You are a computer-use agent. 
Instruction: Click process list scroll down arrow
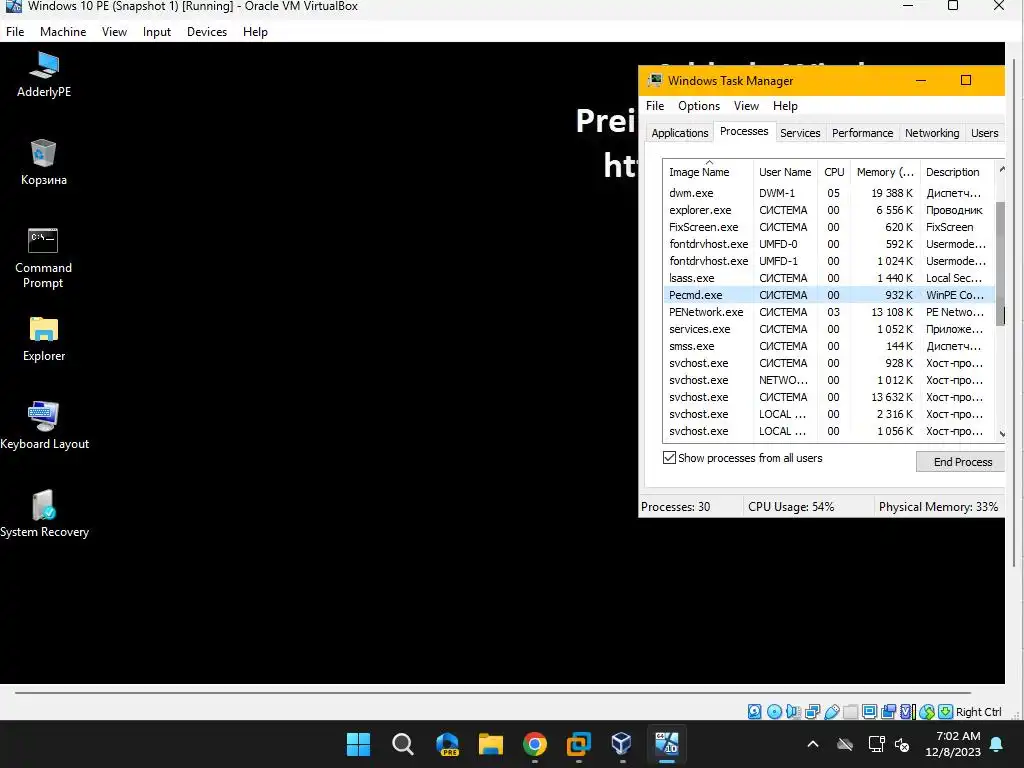[x=1001, y=434]
